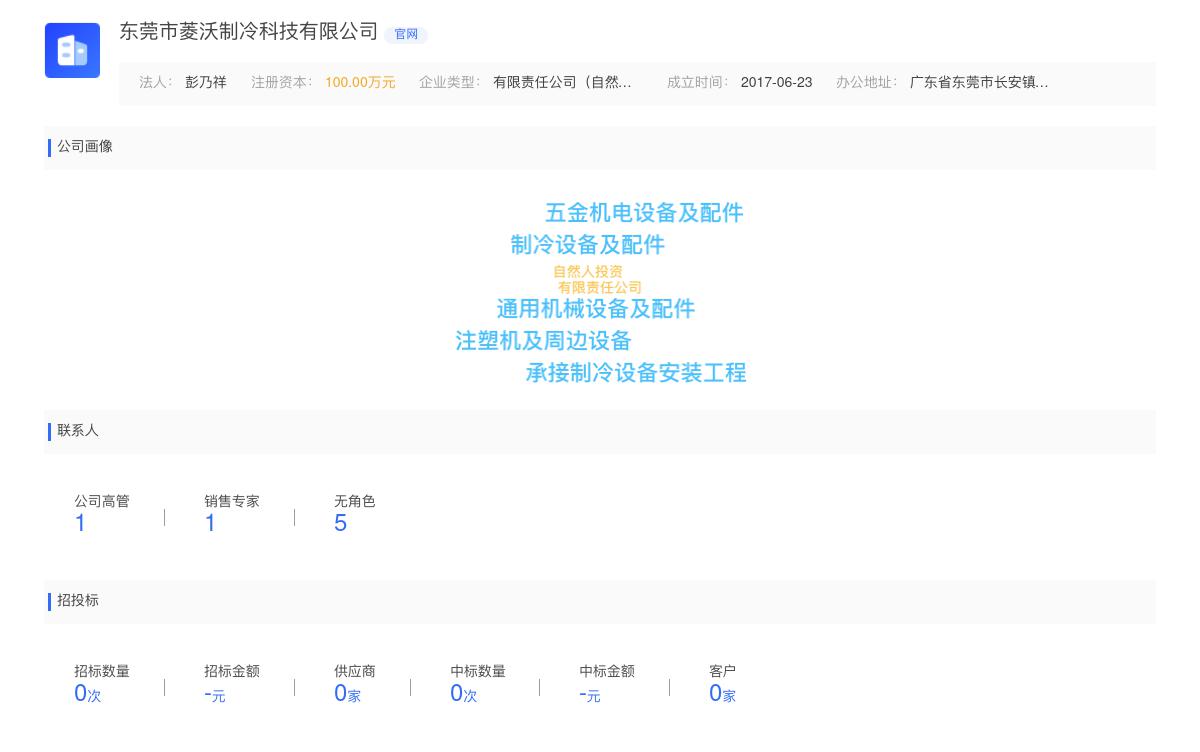Click 招标数量 value 0次

point(88,694)
